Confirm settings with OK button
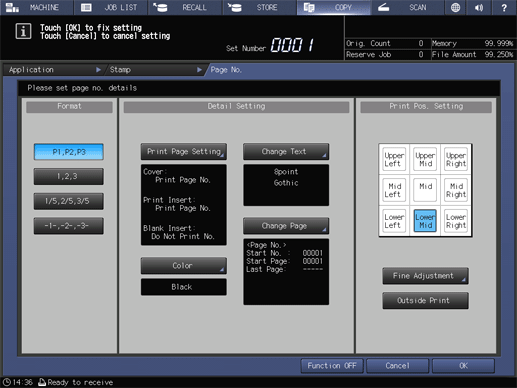The height and width of the screenshot is (388, 517). tap(463, 366)
